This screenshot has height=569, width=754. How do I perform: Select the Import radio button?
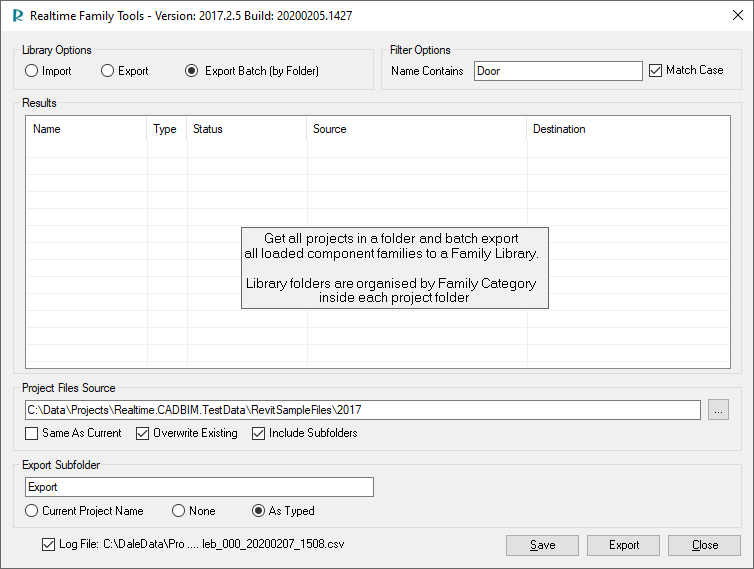coord(31,71)
